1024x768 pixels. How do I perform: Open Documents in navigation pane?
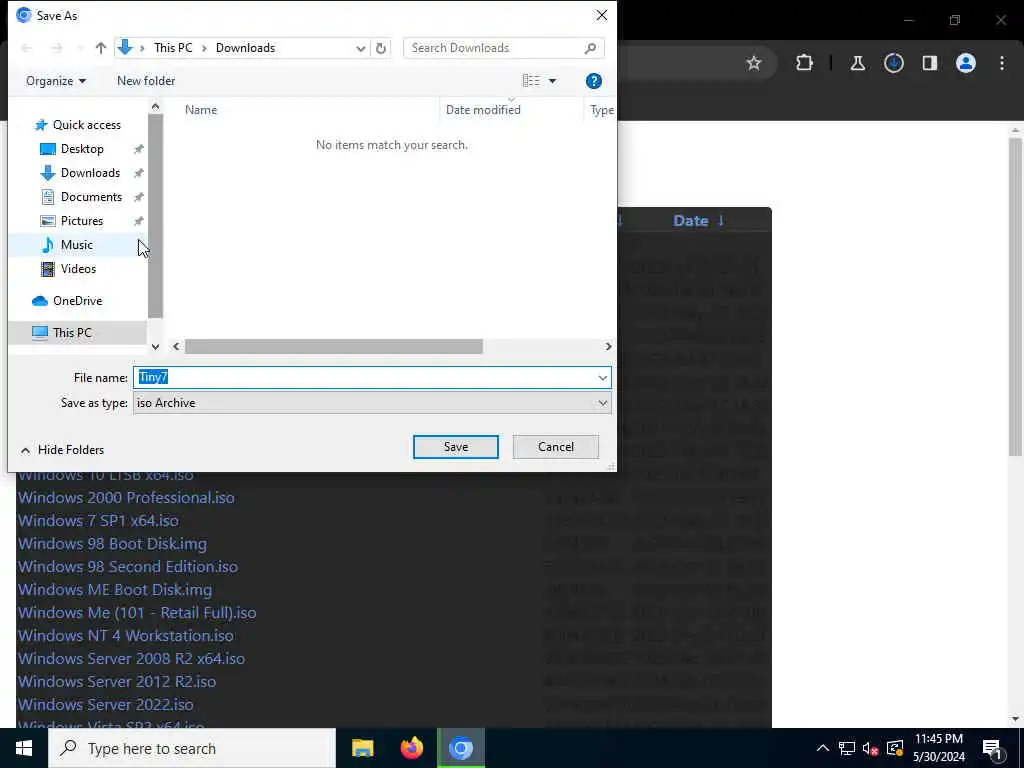pos(91,197)
